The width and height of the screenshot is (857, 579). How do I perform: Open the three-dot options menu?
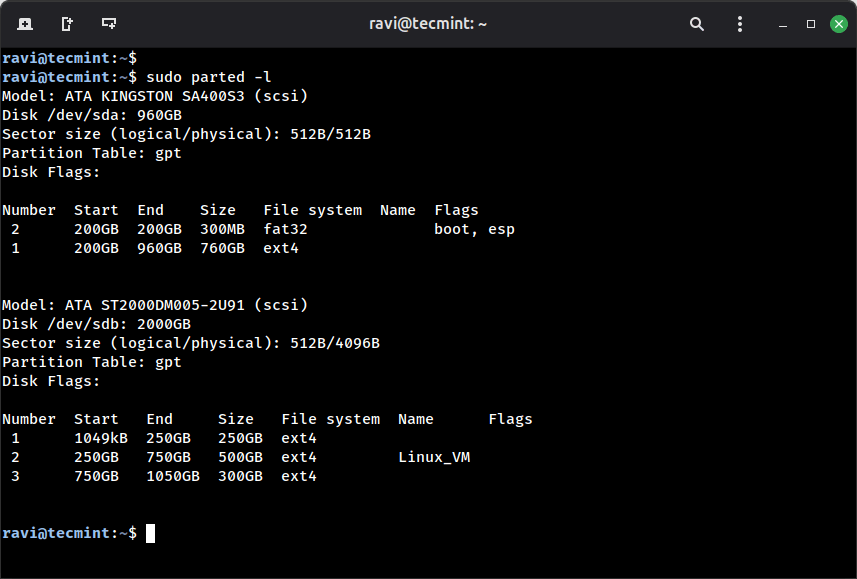(739, 24)
